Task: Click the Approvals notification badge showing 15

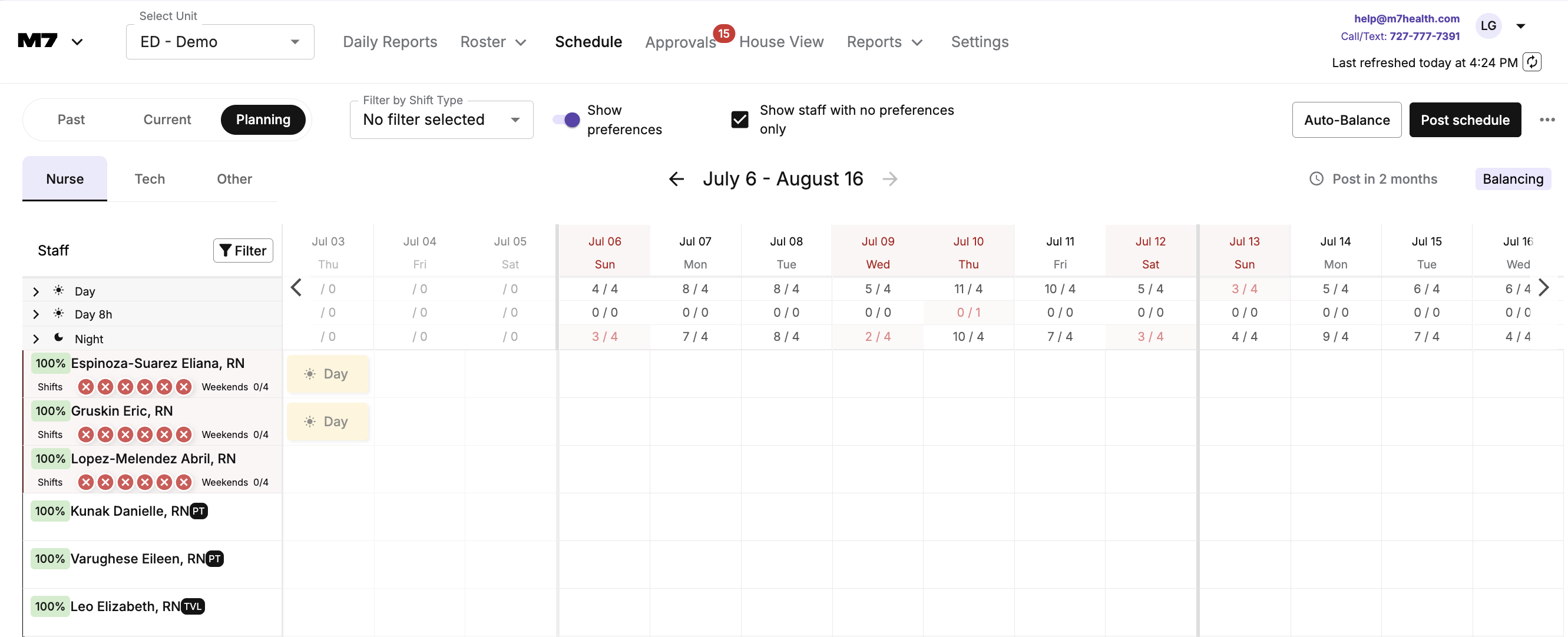Action: tap(723, 34)
